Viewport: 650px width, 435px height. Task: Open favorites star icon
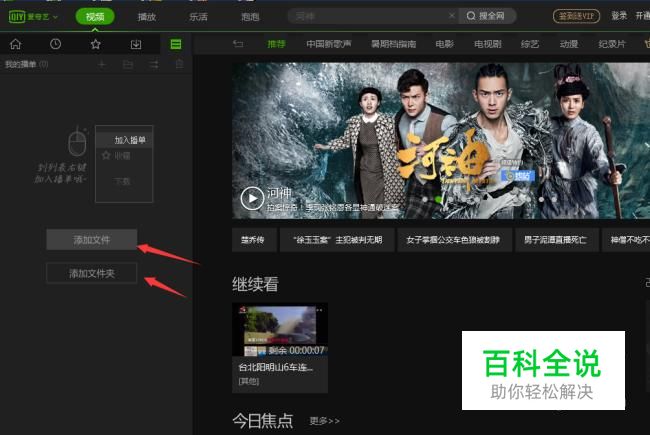click(96, 44)
